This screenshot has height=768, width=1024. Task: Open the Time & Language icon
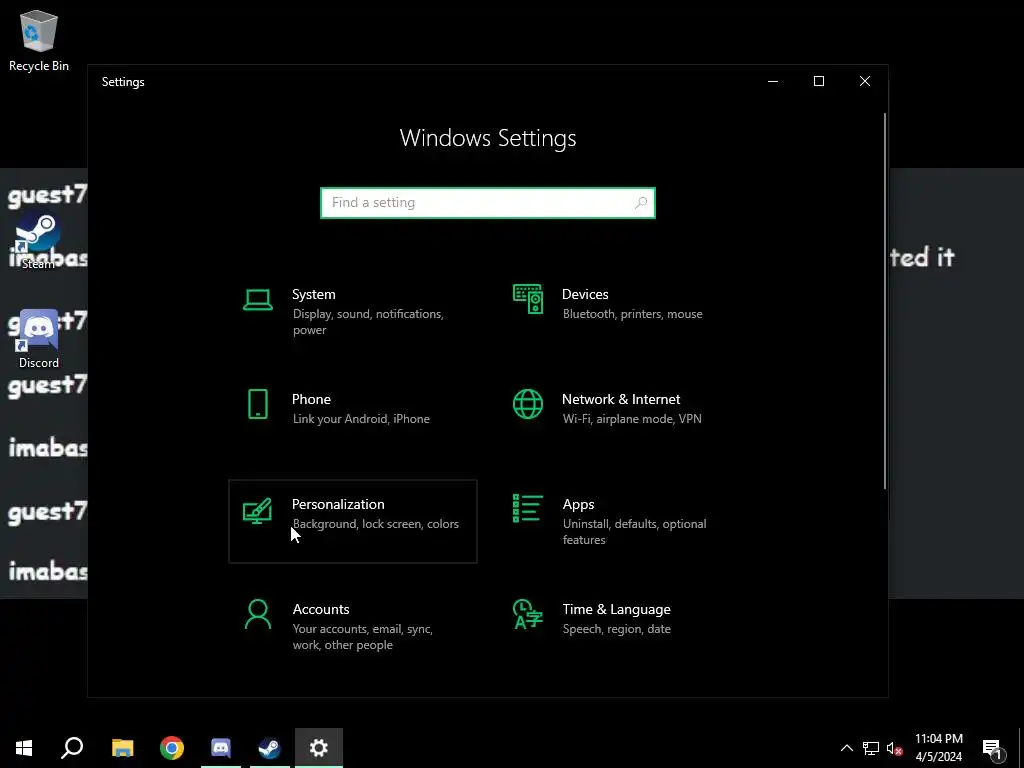[x=528, y=614]
